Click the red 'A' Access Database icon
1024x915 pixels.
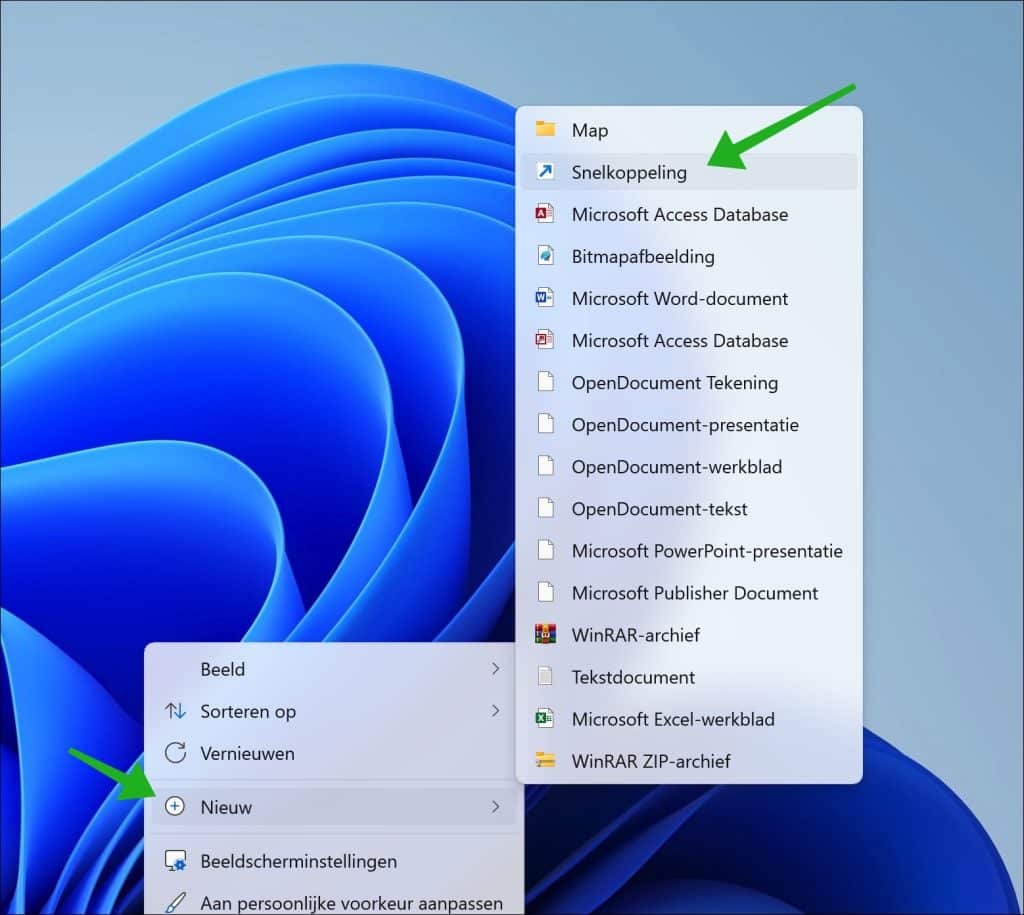[x=545, y=214]
